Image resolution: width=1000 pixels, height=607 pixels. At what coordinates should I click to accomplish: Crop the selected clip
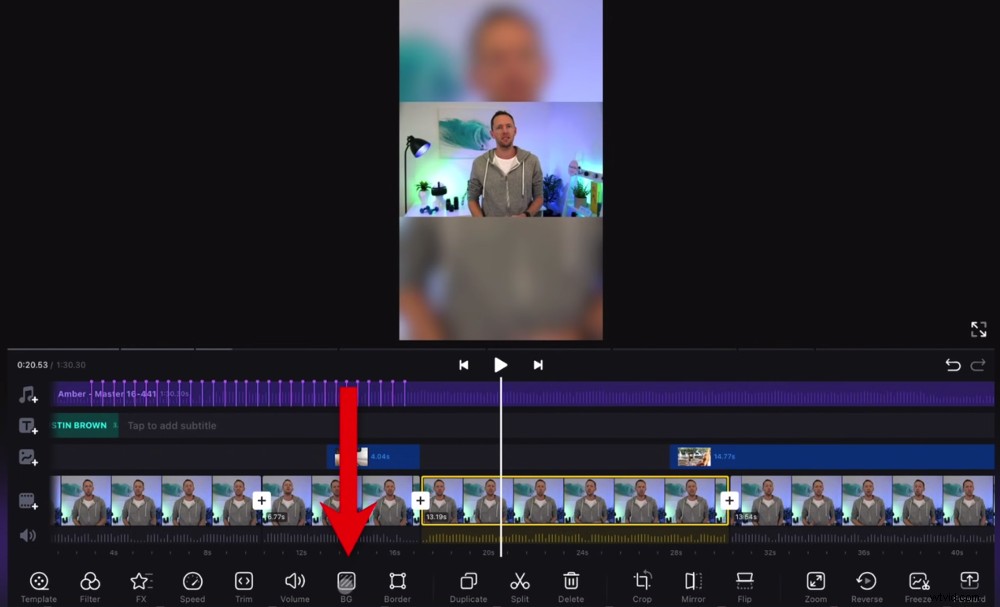641,585
